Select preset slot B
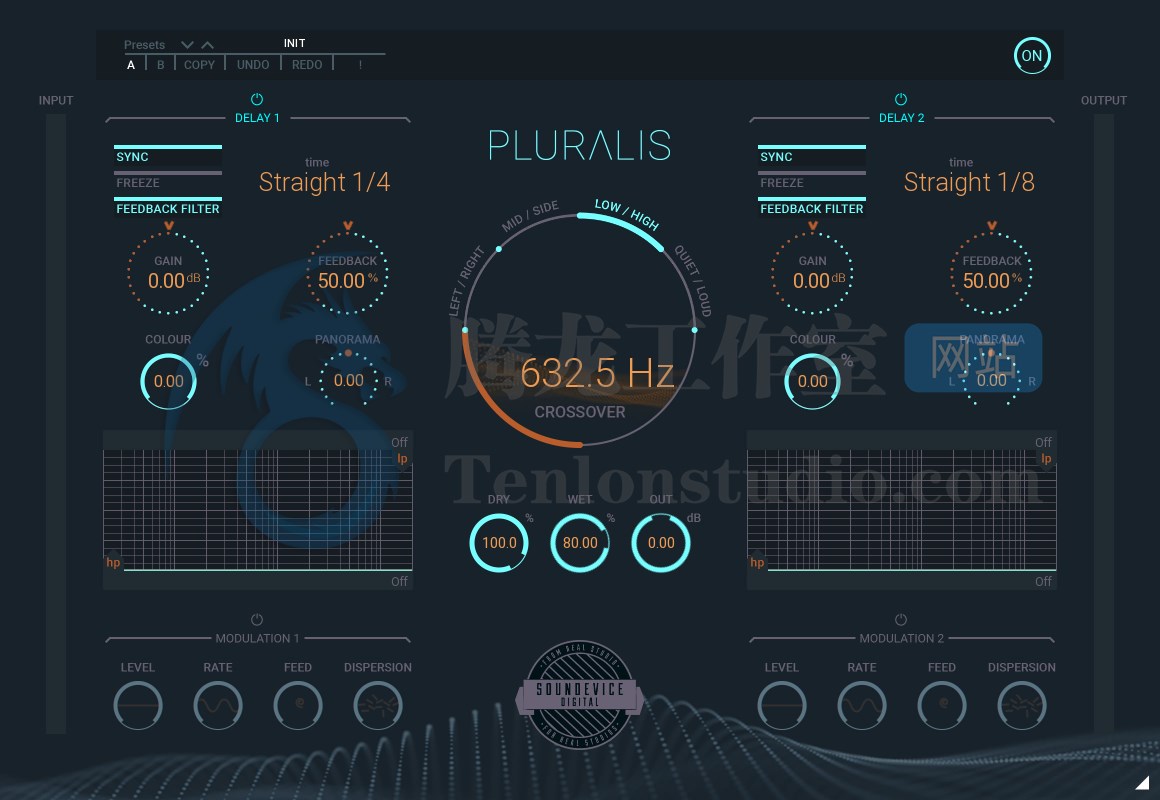Screen dimensions: 1160x800 160,64
